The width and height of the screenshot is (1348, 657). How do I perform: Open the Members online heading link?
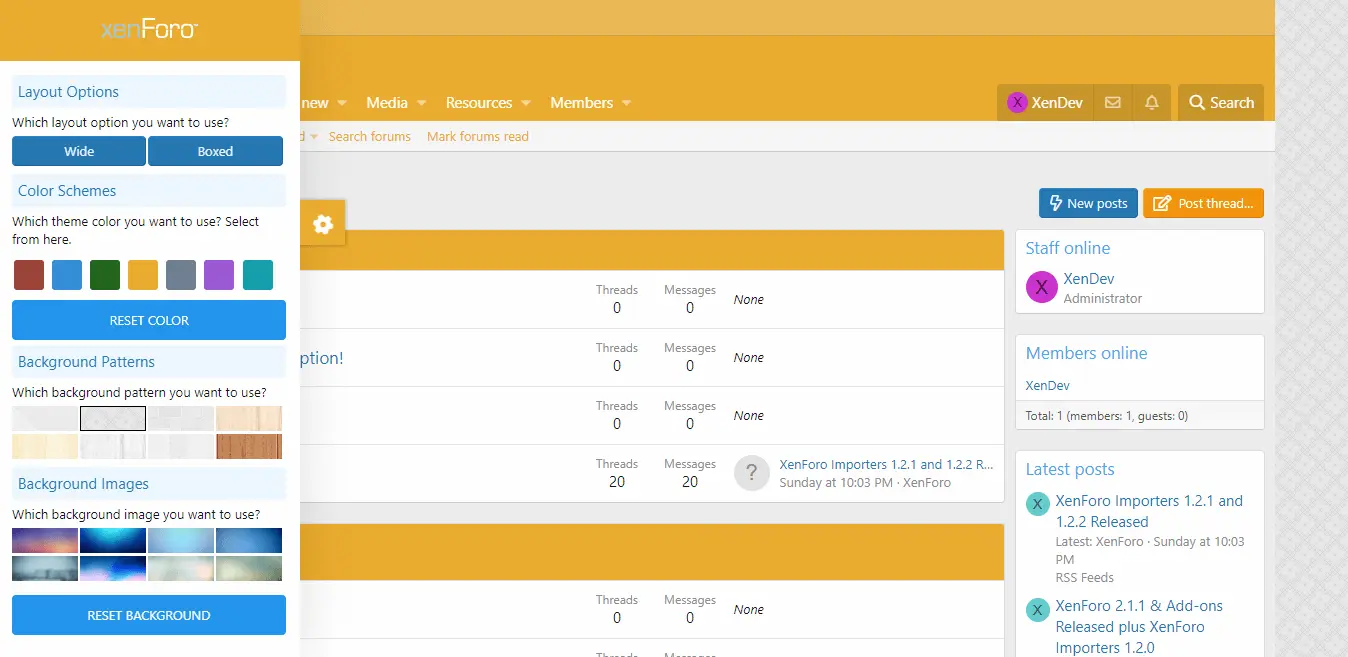tap(1087, 353)
